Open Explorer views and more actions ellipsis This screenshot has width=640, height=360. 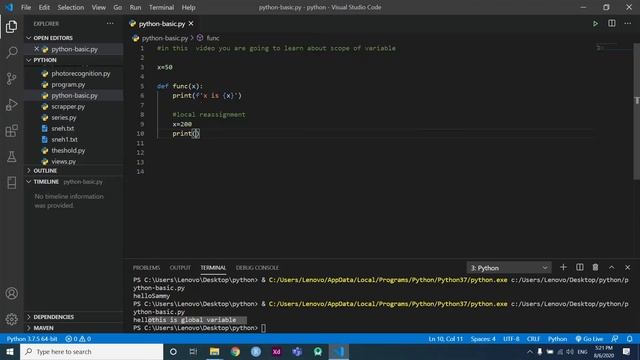[x=110, y=24]
